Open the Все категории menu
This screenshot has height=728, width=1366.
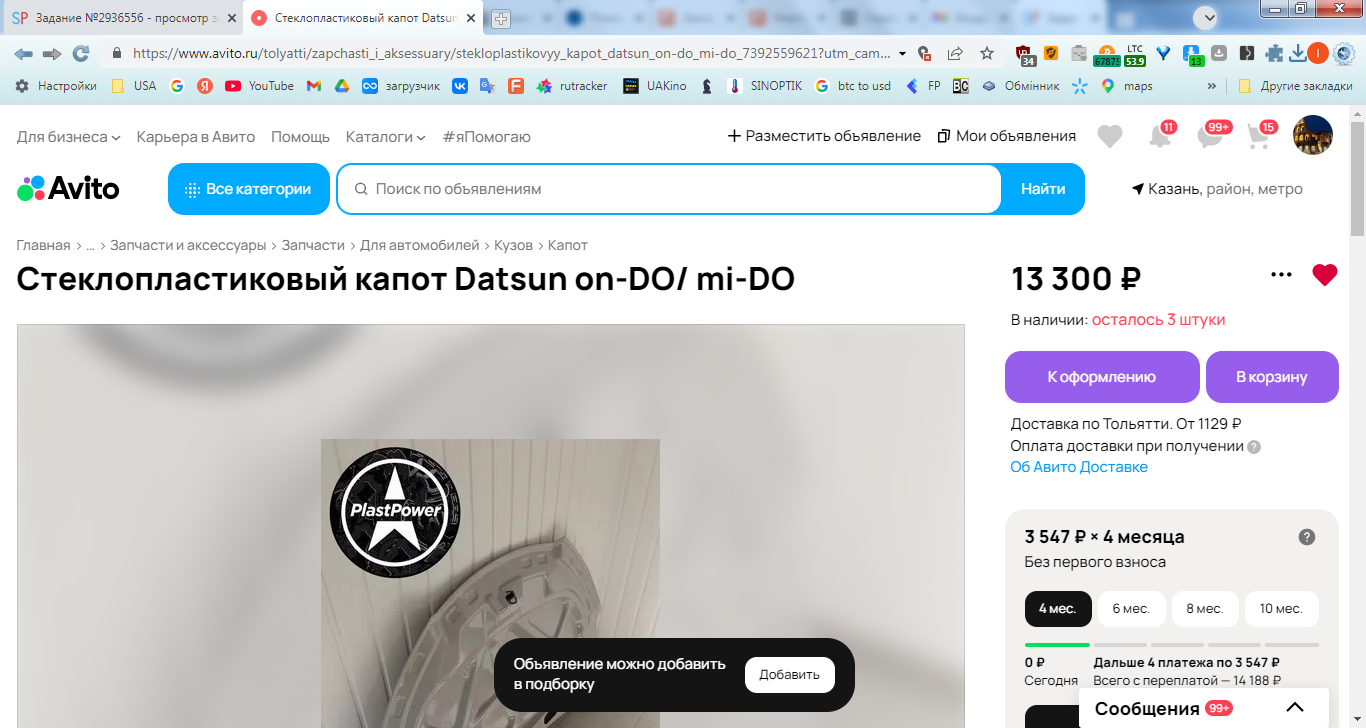click(249, 189)
